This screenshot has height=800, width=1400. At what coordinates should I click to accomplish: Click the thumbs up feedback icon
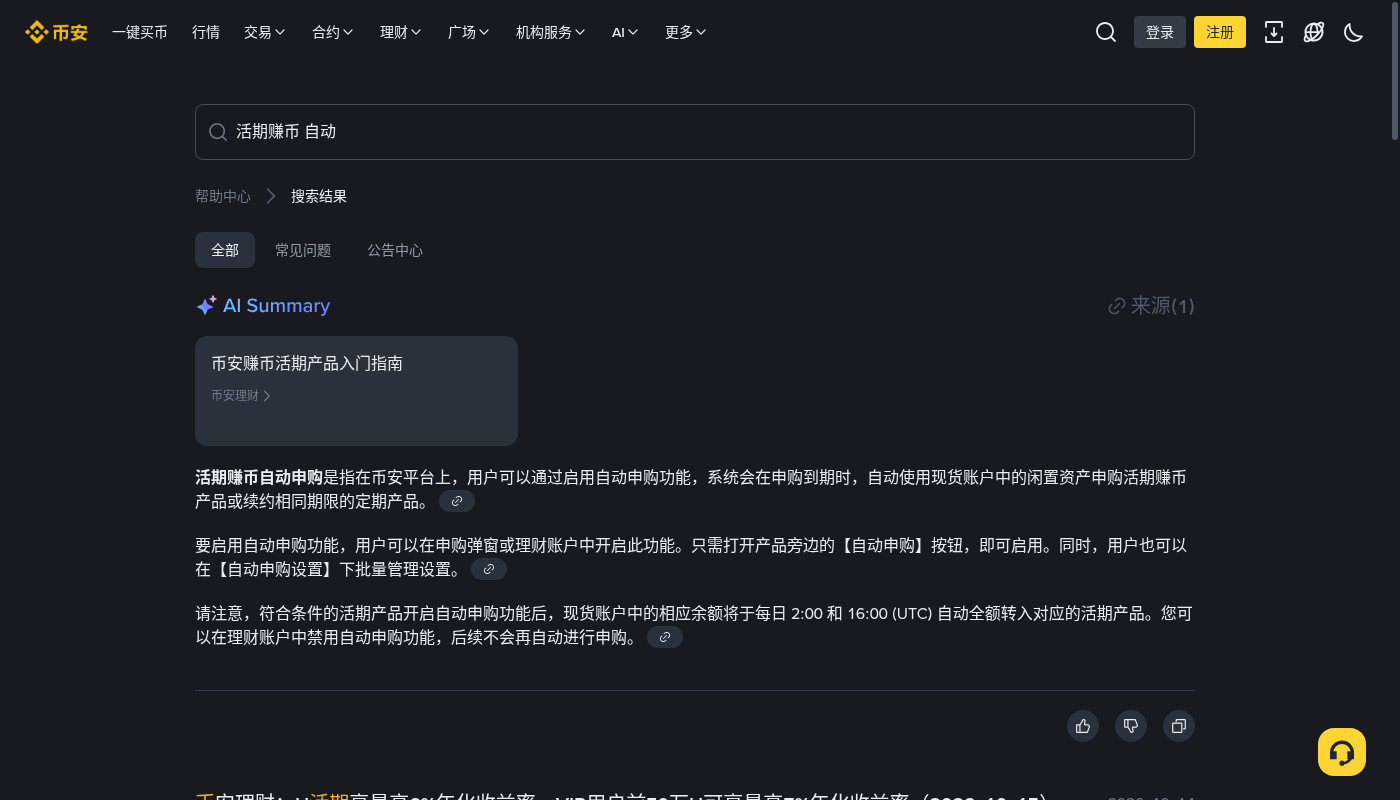tap(1083, 726)
